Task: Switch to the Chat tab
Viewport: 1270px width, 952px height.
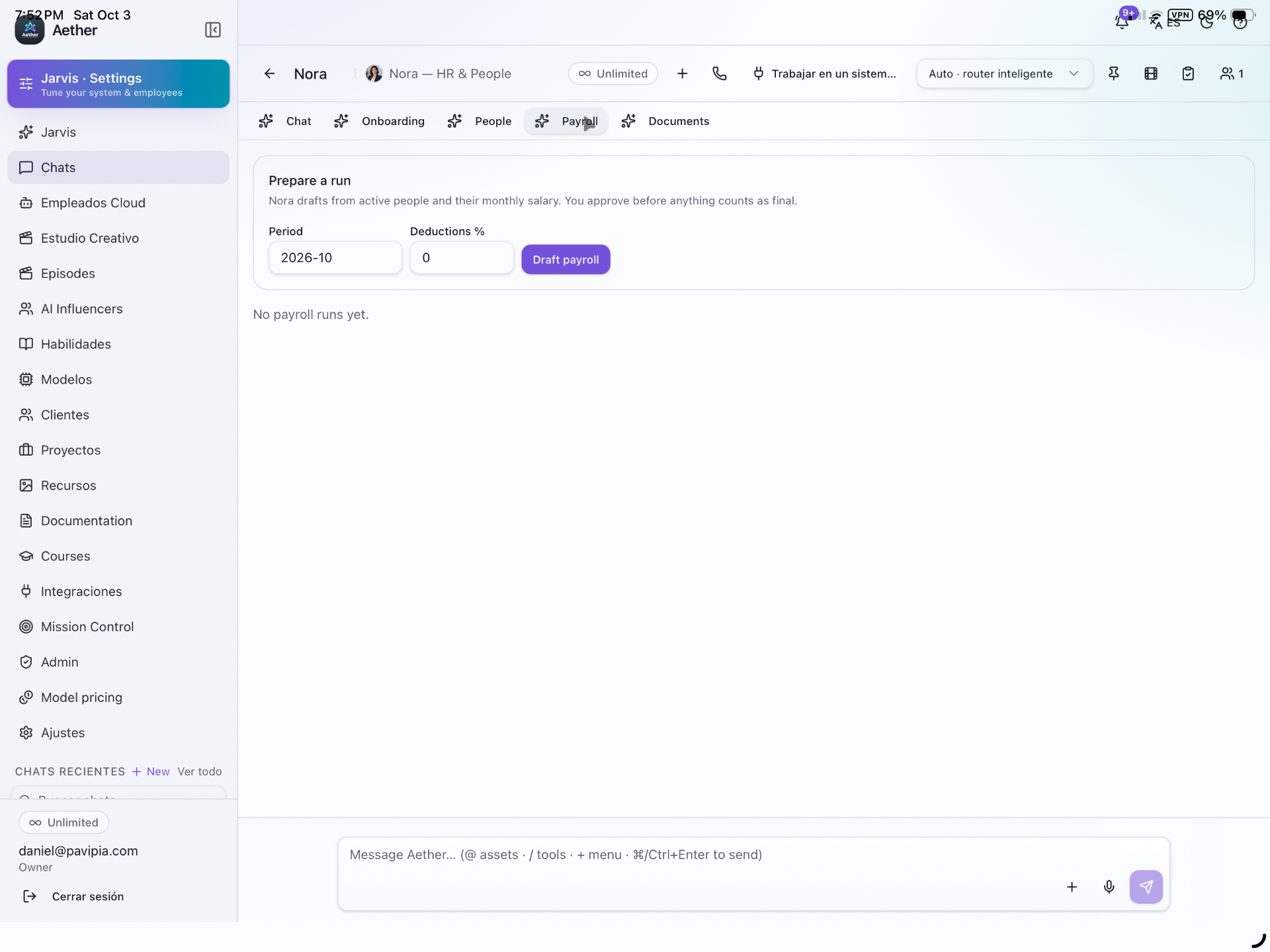Action: point(285,121)
